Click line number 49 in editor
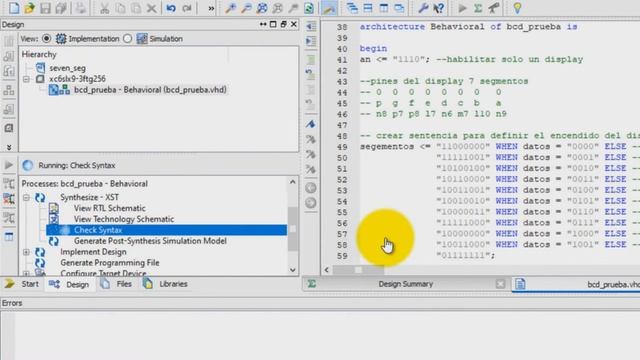640x360 pixels. (342, 147)
